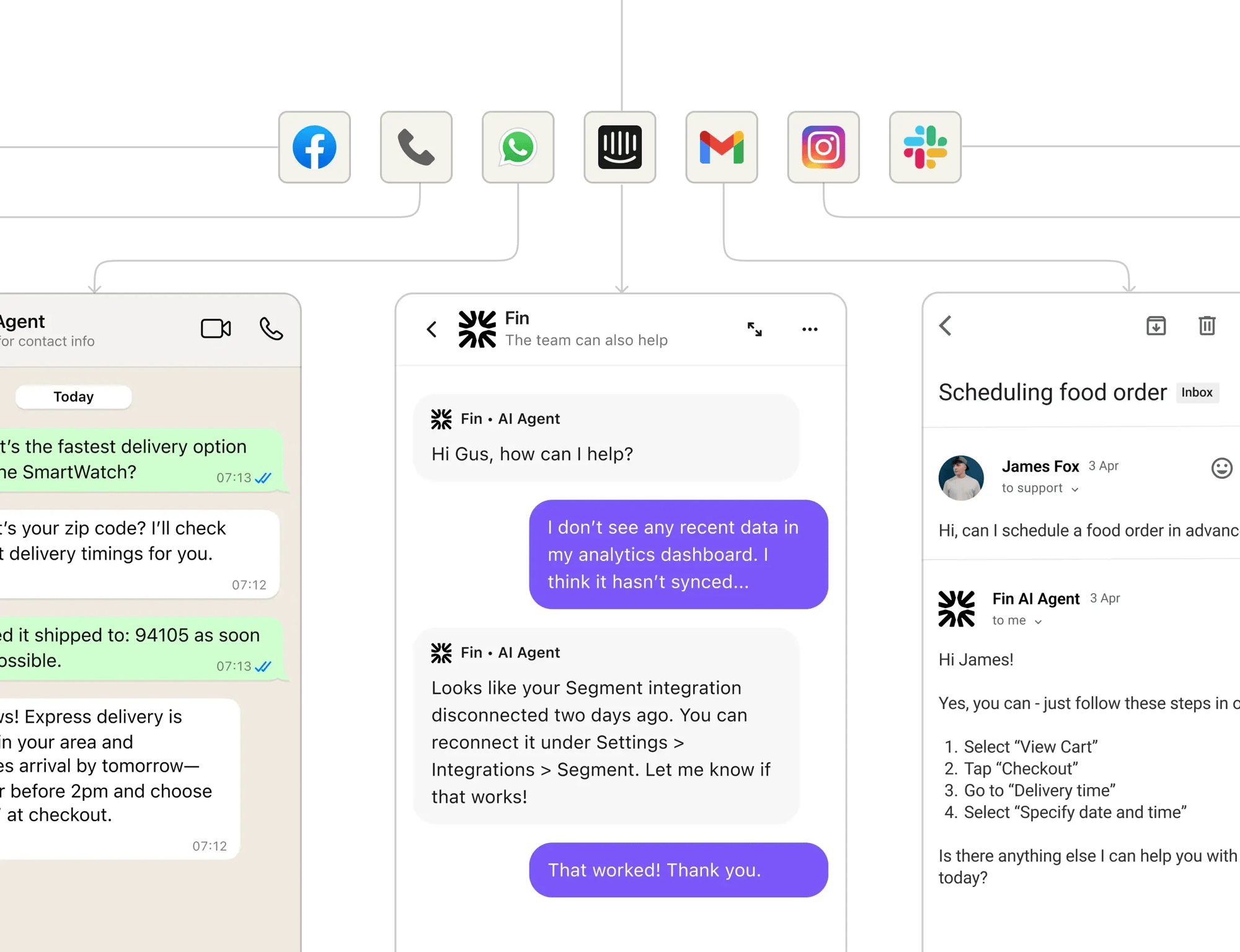Image resolution: width=1240 pixels, height=952 pixels.
Task: Click the 'Hi Gus, how can I help?' message
Action: [x=606, y=438]
